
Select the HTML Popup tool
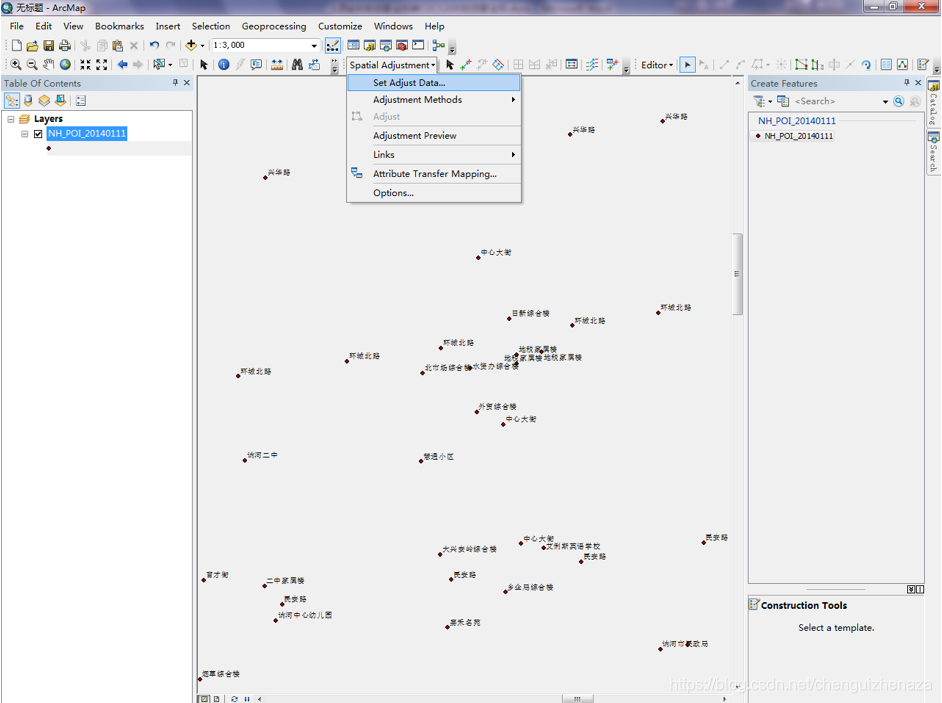tap(256, 64)
